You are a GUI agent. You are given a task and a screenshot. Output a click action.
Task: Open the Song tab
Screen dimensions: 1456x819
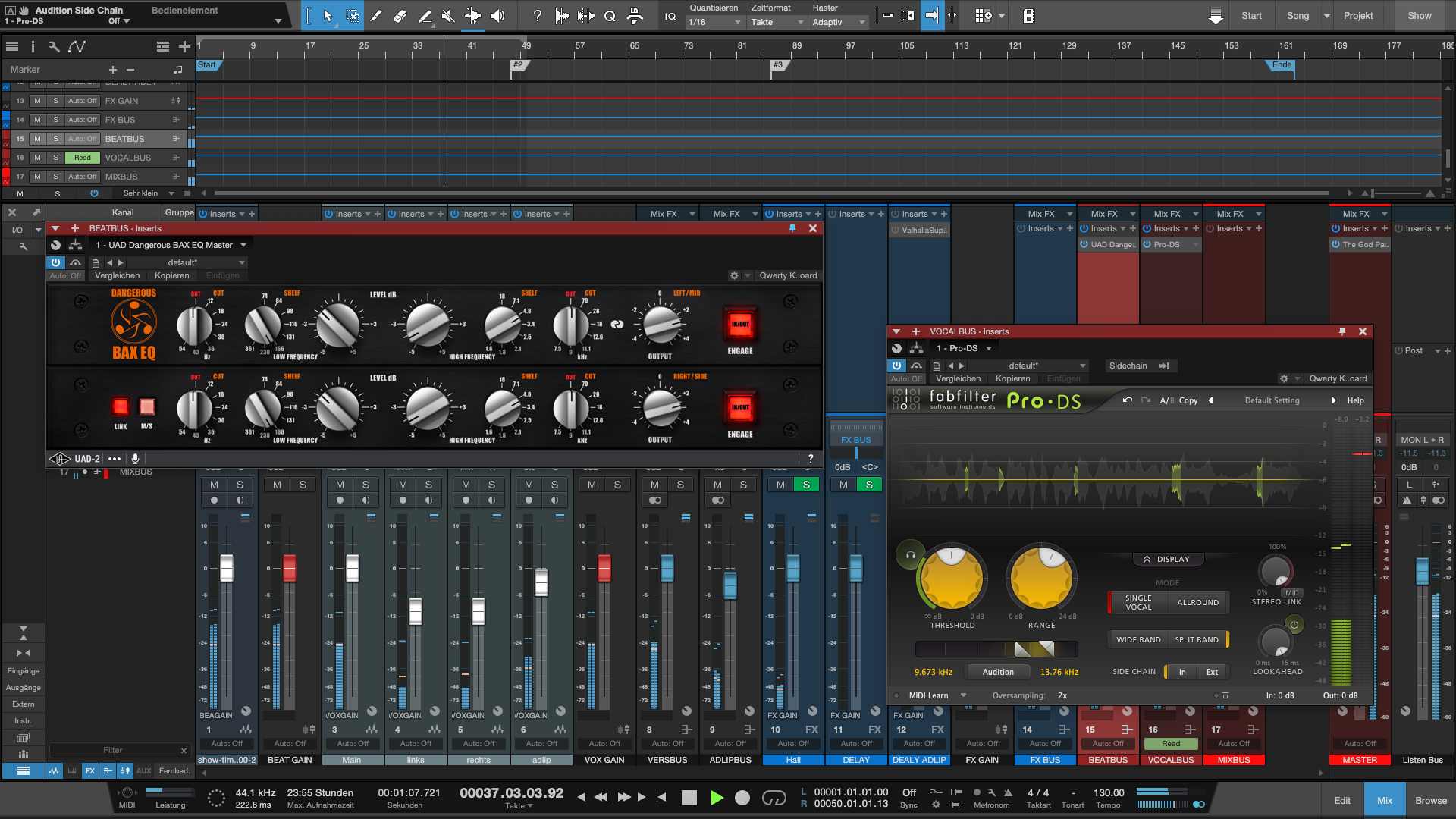(x=1298, y=16)
